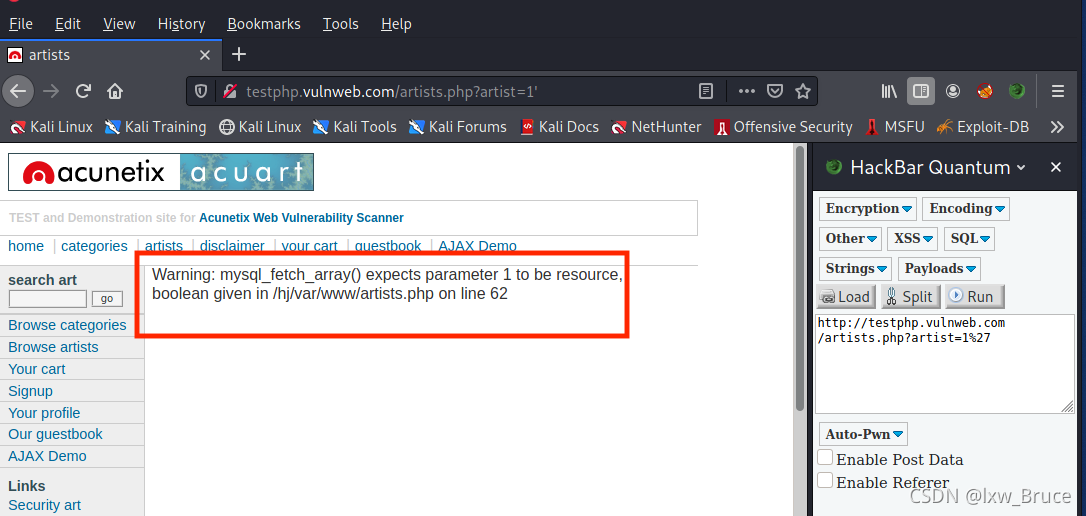Screen dimensions: 1086x516
Task: Click HackBar Split button
Action: [910, 296]
